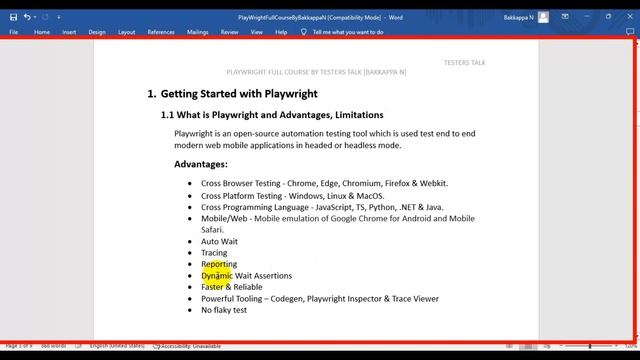640x360 pixels.
Task: Open Ribbon Display Options icon
Action: point(565,17)
